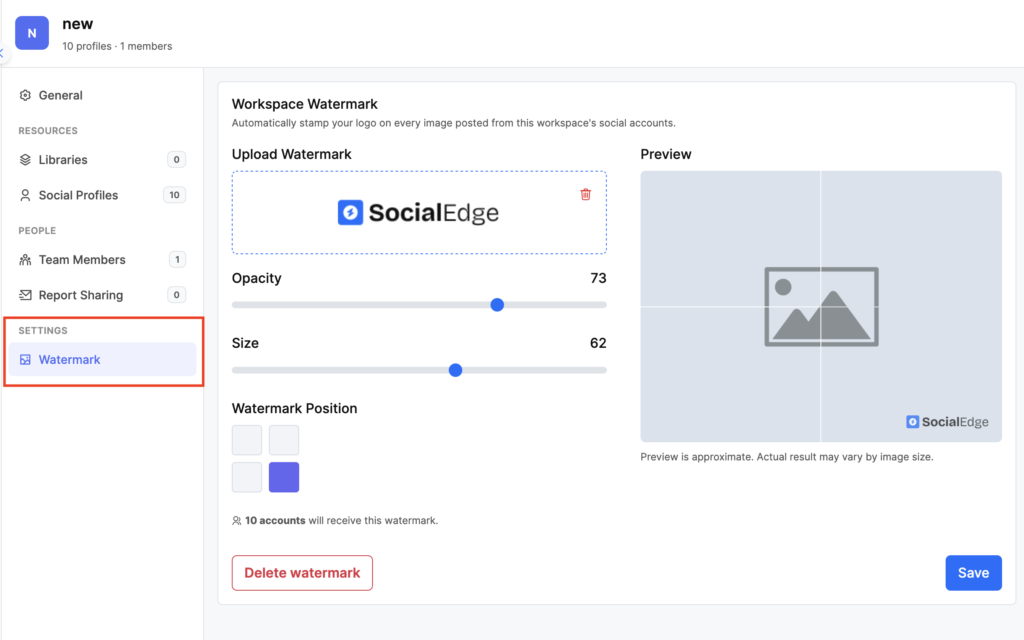Click the accounts people icon below position grid

[236, 520]
